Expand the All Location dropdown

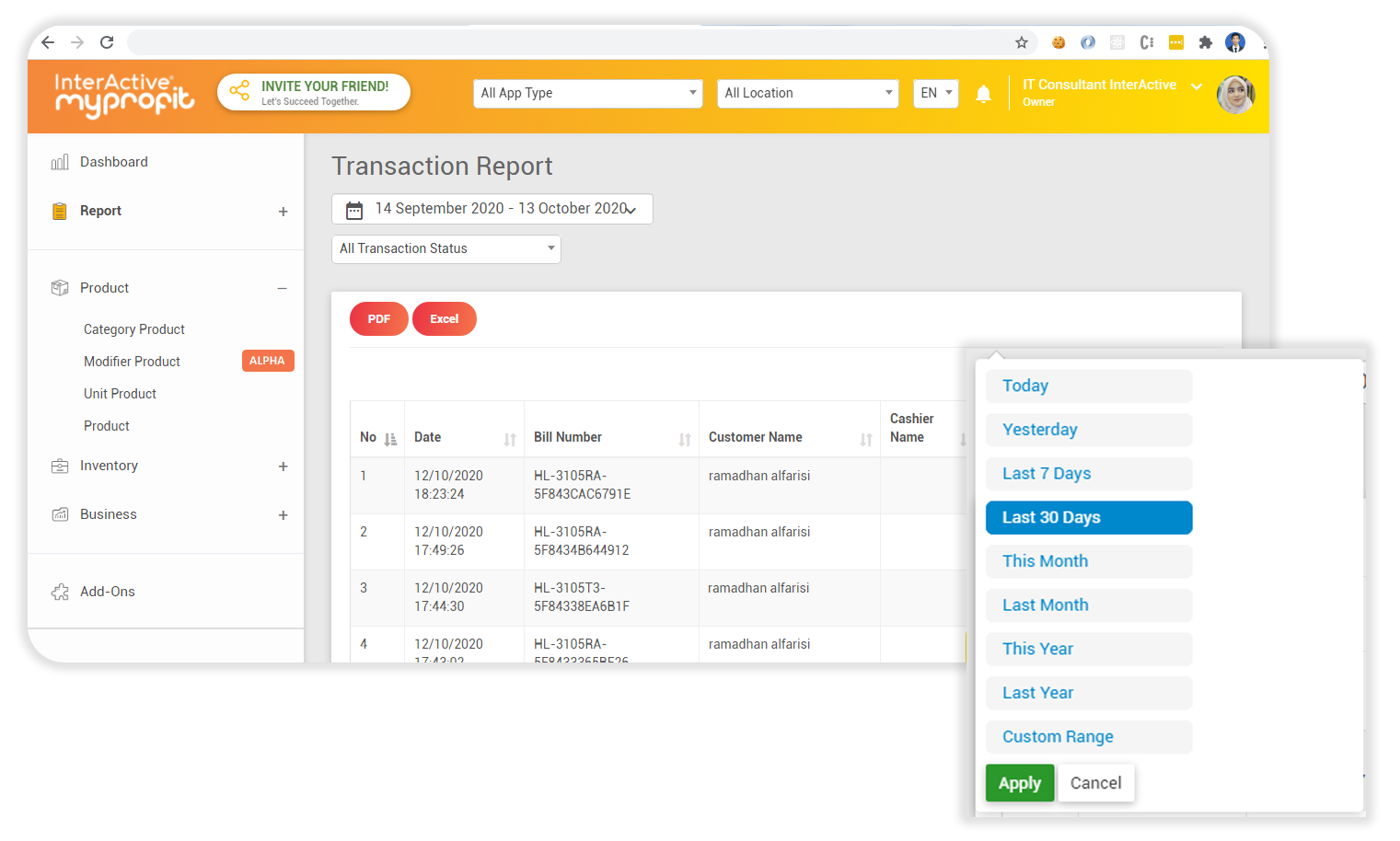807,93
